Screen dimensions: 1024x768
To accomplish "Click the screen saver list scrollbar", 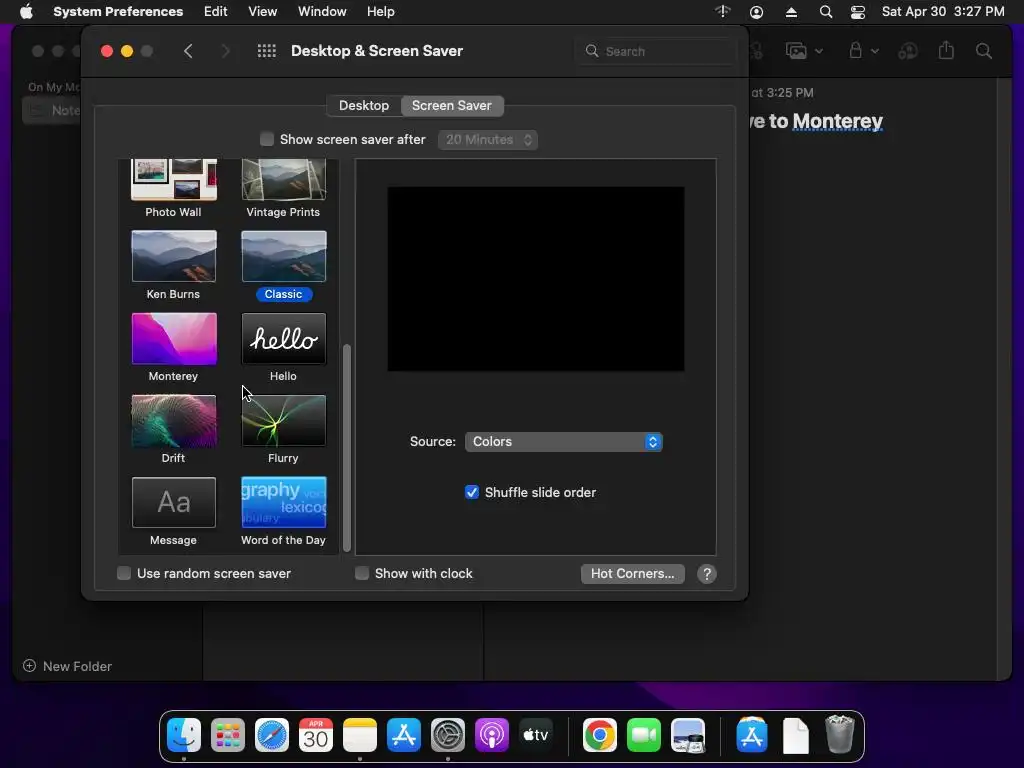I will [x=347, y=448].
